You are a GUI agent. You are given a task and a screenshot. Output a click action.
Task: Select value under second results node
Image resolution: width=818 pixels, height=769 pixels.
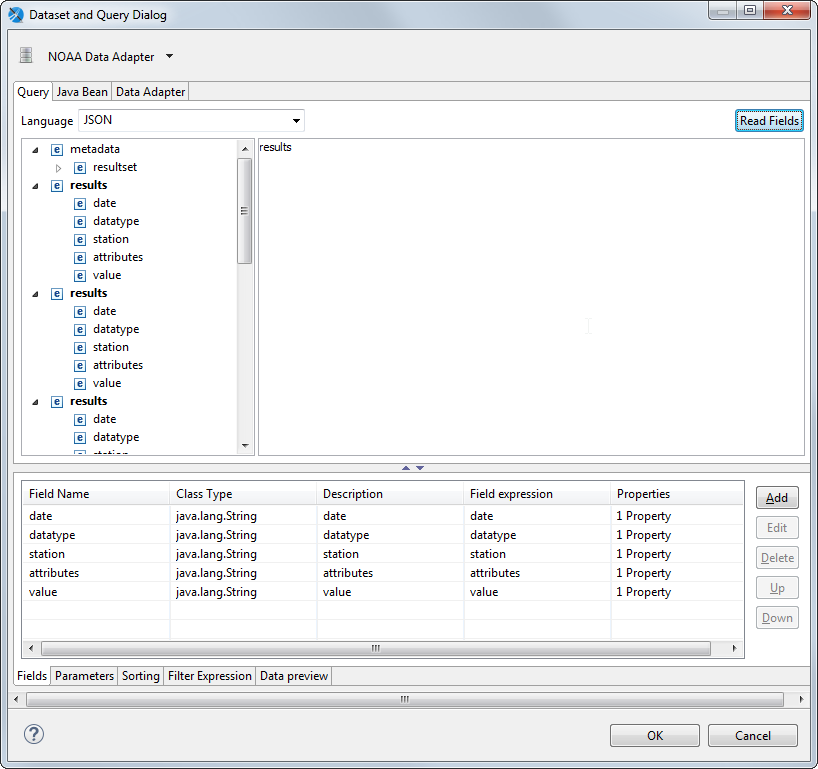(x=107, y=383)
